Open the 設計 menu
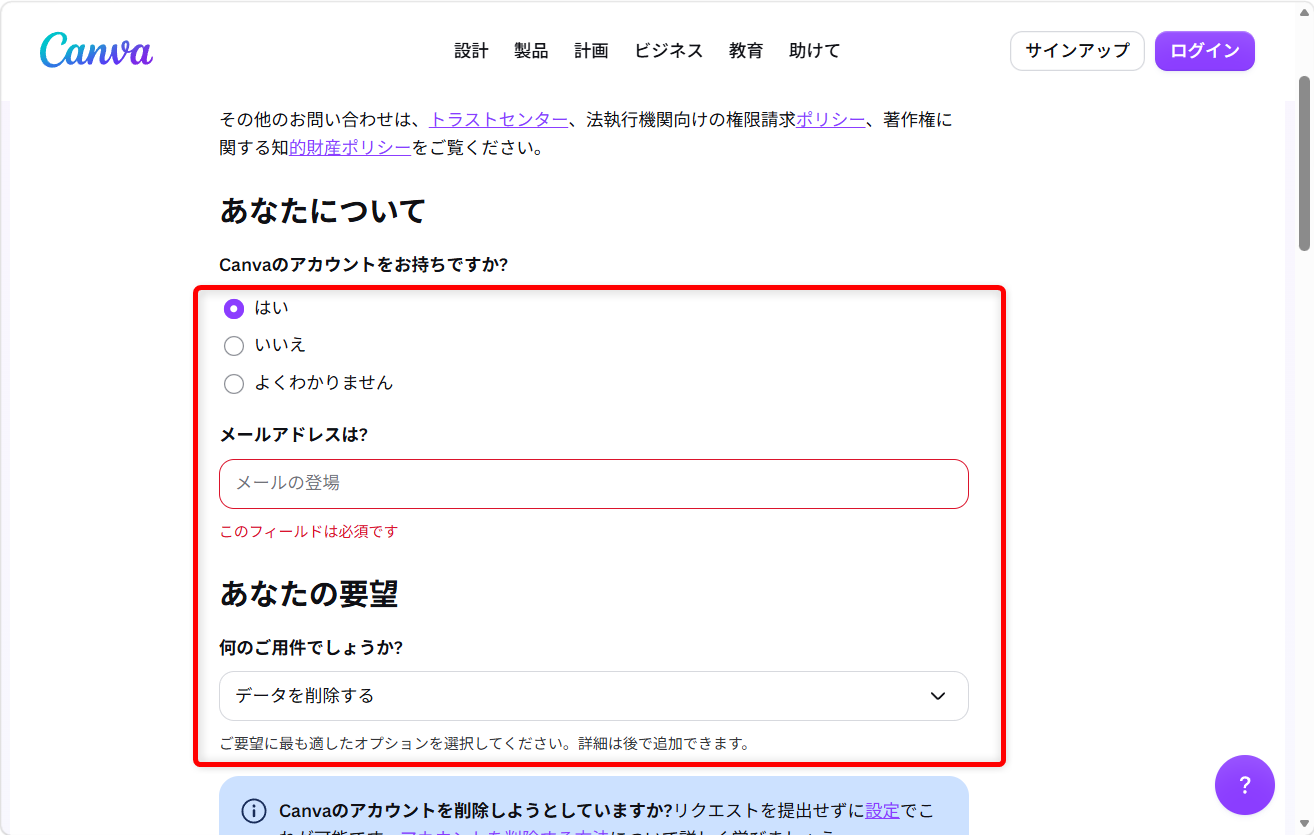This screenshot has height=835, width=1314. click(x=471, y=51)
